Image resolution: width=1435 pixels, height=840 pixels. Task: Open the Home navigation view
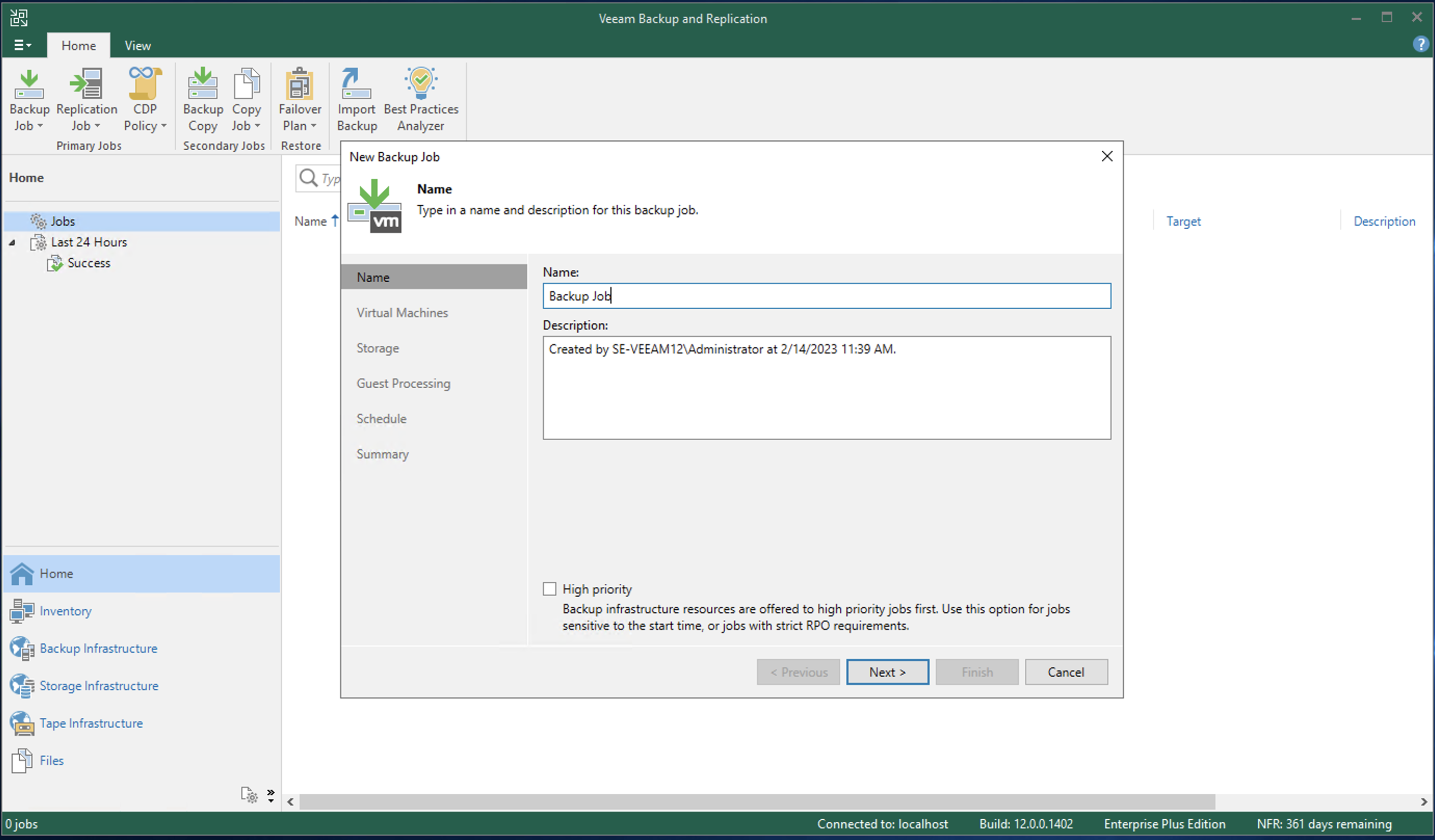click(x=141, y=573)
